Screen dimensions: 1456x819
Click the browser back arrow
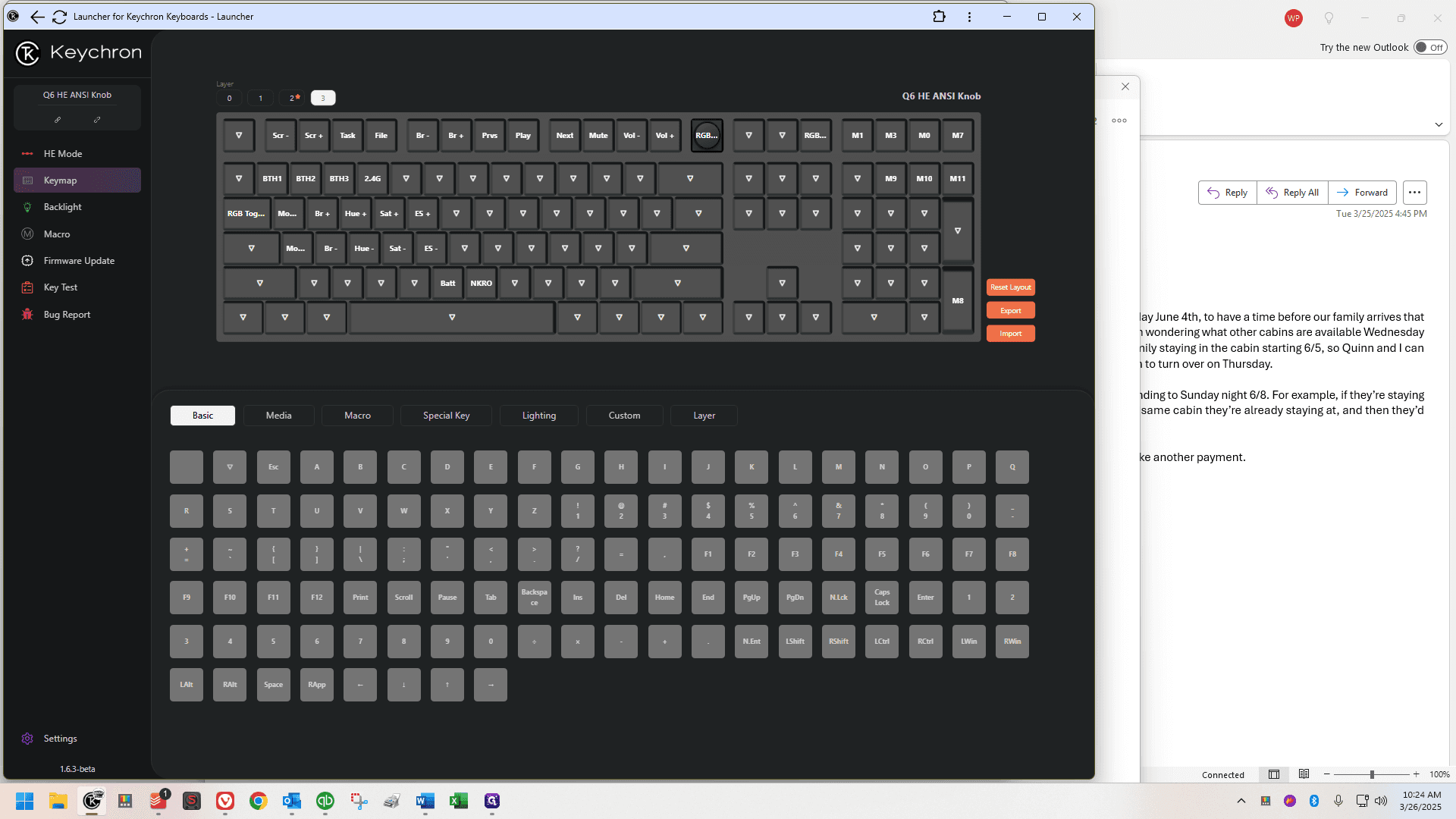(x=37, y=17)
